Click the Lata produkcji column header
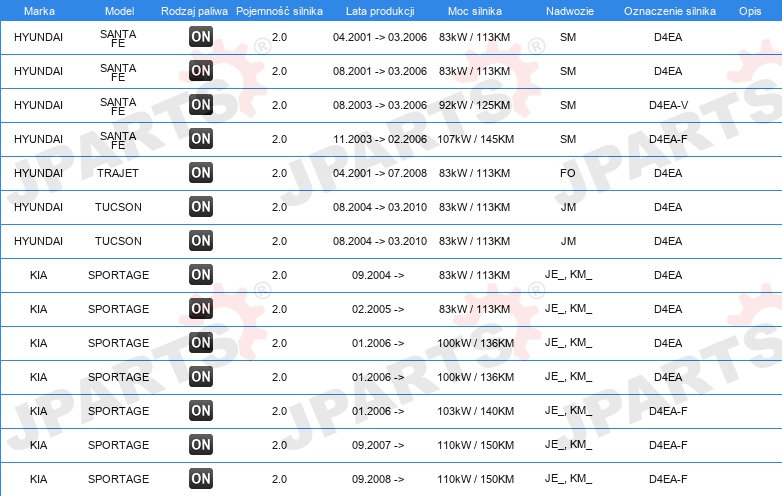Screen dimensions: 782x496 380,11
